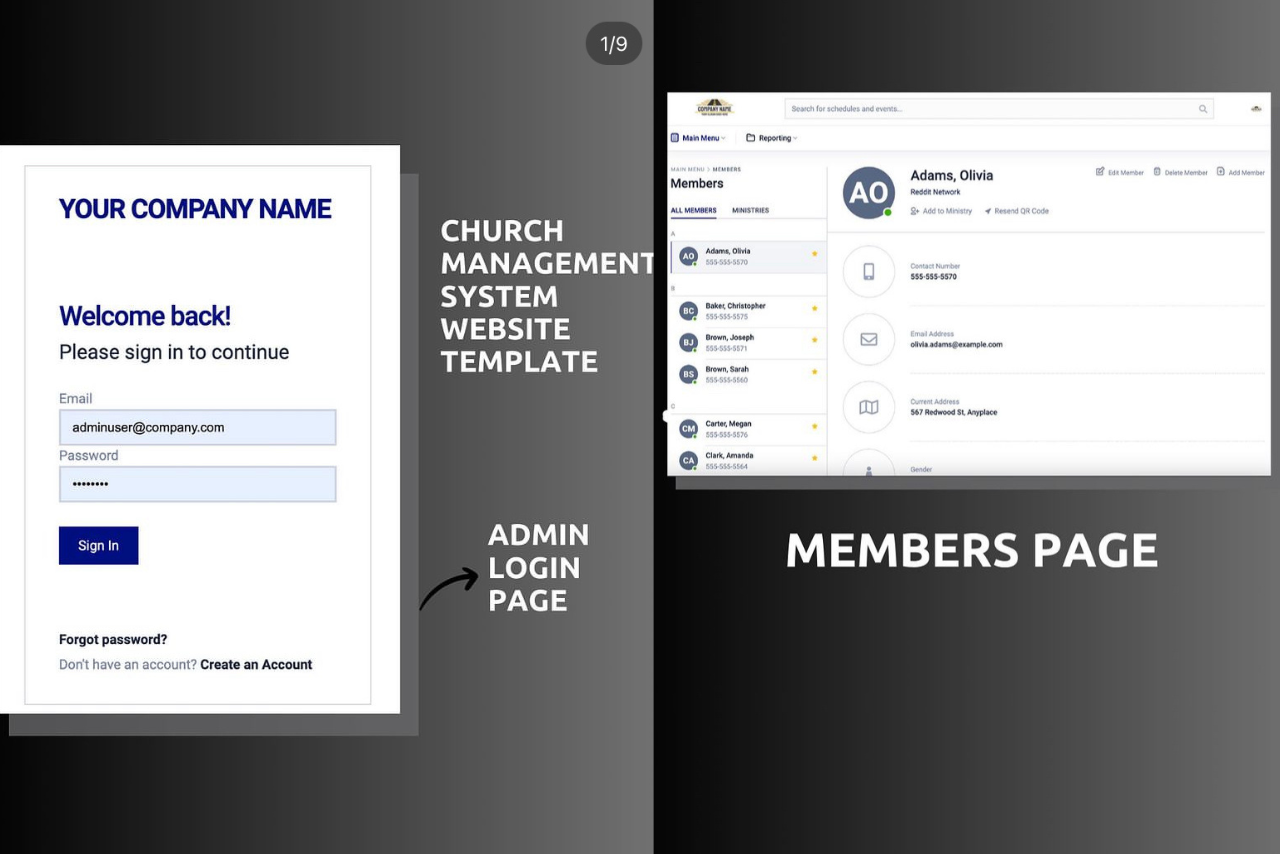Toggle the favorite star for Adams, Olivia
The height and width of the screenshot is (854, 1280).
(x=814, y=254)
